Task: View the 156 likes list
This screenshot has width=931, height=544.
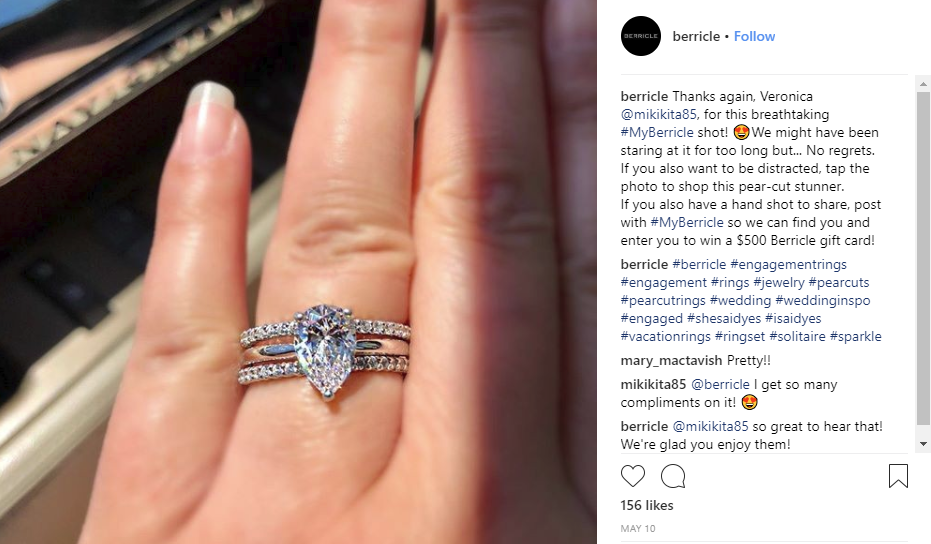Action: pyautogui.click(x=647, y=505)
